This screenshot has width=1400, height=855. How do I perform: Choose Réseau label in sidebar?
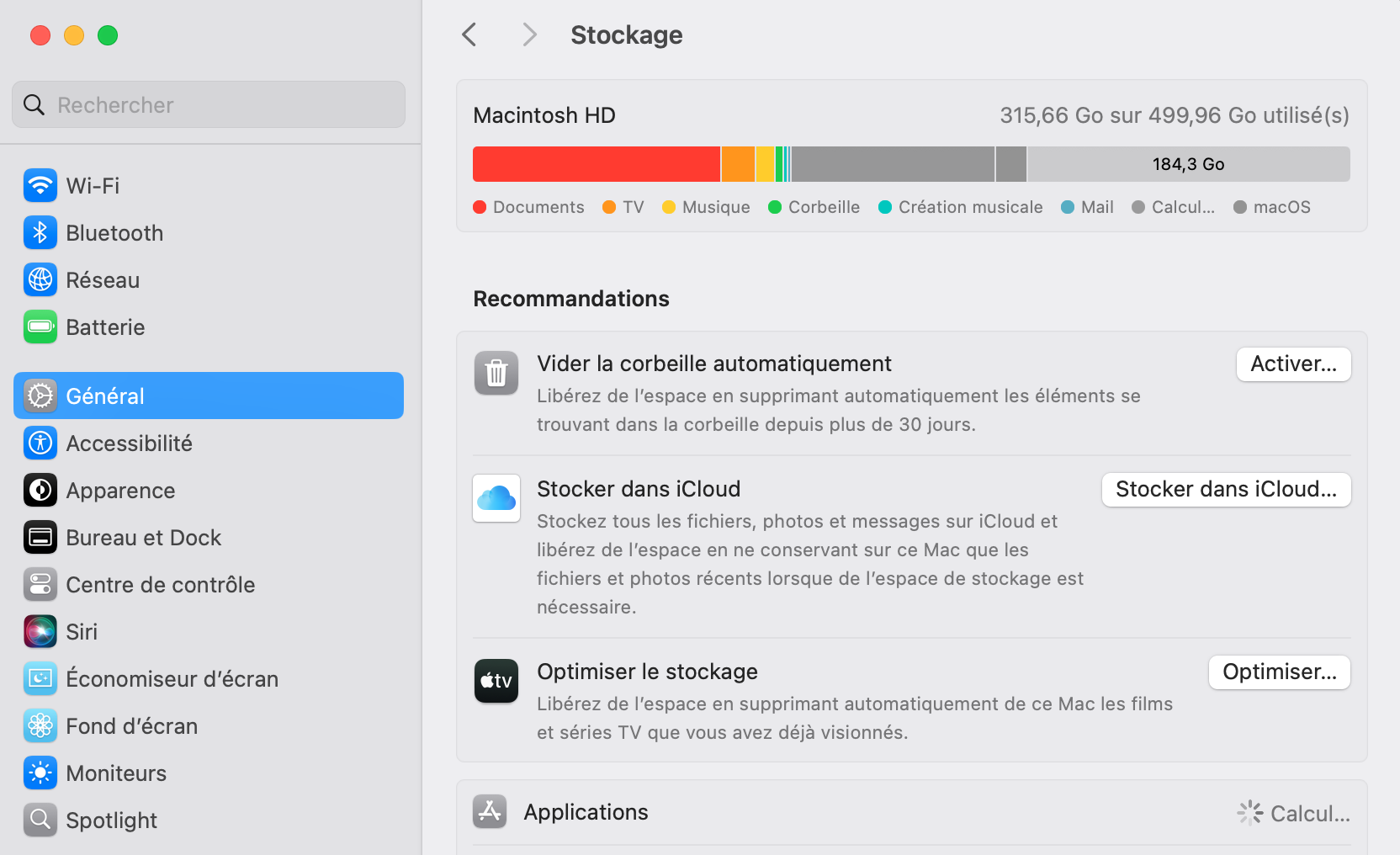(x=103, y=279)
